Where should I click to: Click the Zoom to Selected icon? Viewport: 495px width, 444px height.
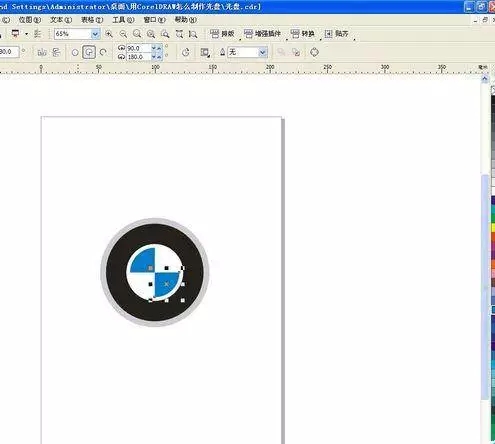137,34
